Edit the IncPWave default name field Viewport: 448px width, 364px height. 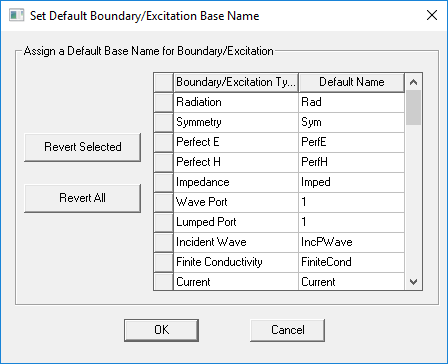click(x=351, y=242)
